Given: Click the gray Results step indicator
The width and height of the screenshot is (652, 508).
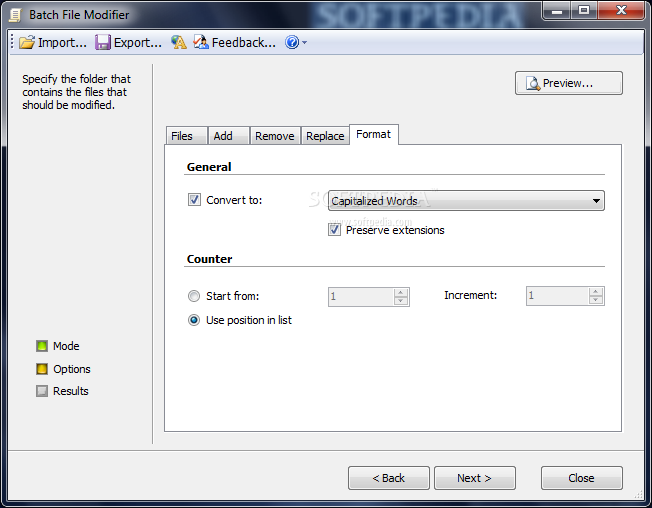Looking at the screenshot, I should click(42, 391).
